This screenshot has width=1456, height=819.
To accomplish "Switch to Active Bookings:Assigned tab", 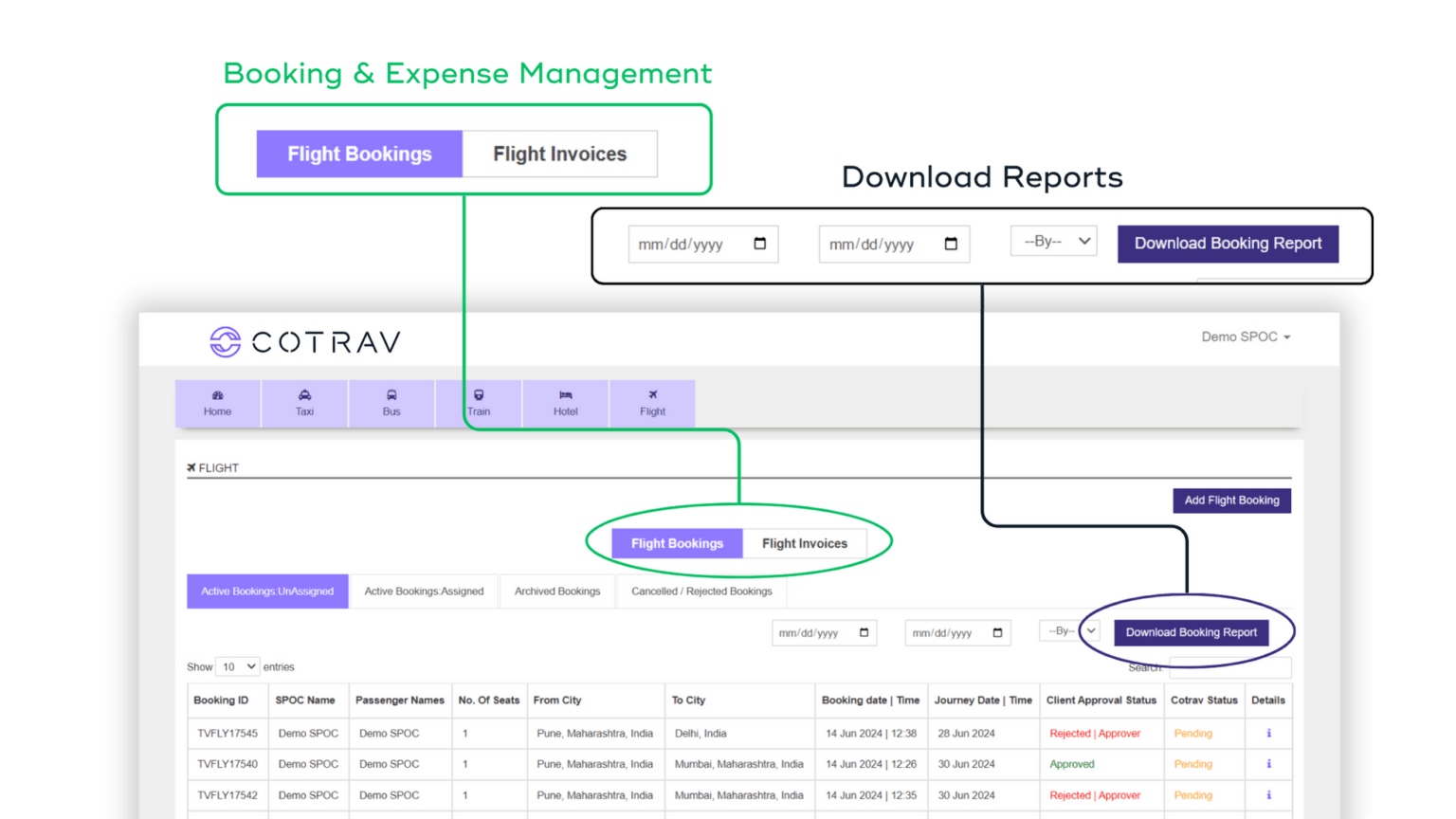I will pos(424,591).
